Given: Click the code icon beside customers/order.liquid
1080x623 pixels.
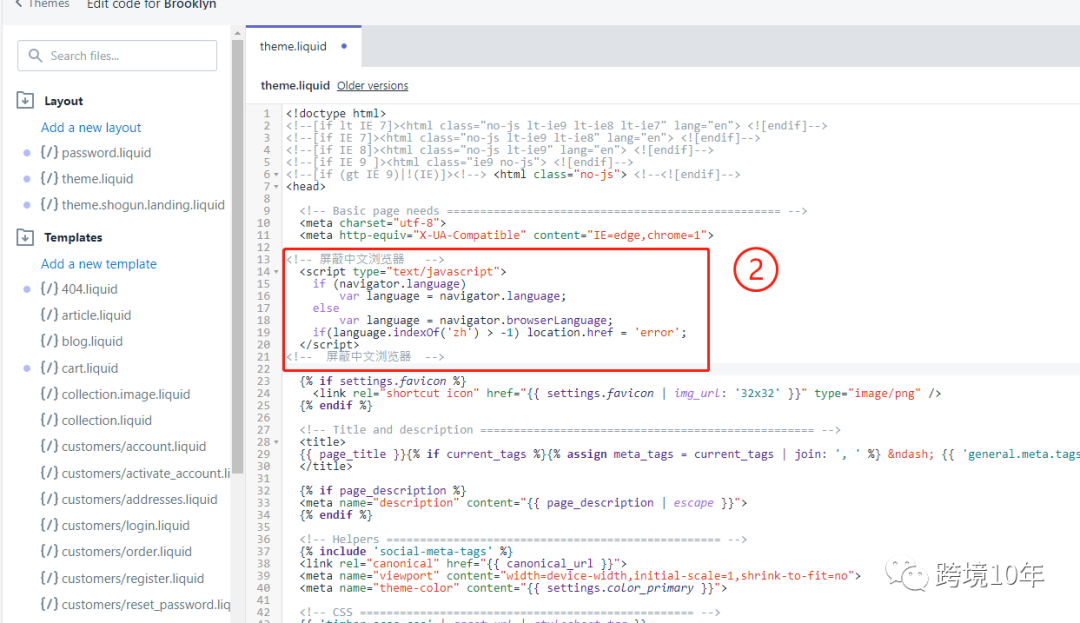Looking at the screenshot, I should (x=49, y=551).
